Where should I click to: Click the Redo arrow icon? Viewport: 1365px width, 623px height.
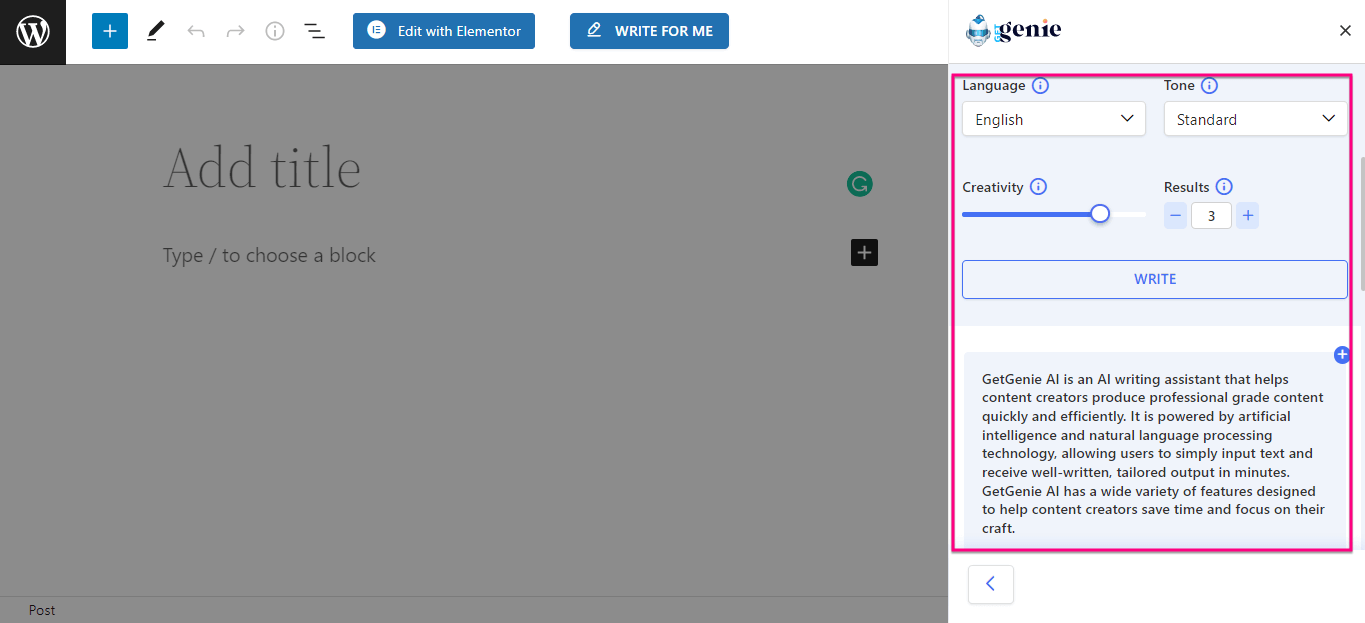click(235, 31)
